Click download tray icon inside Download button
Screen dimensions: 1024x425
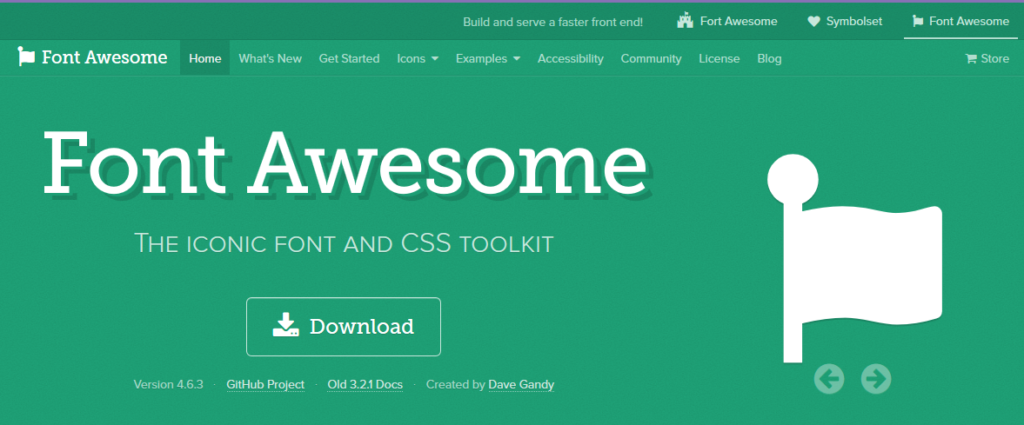285,325
